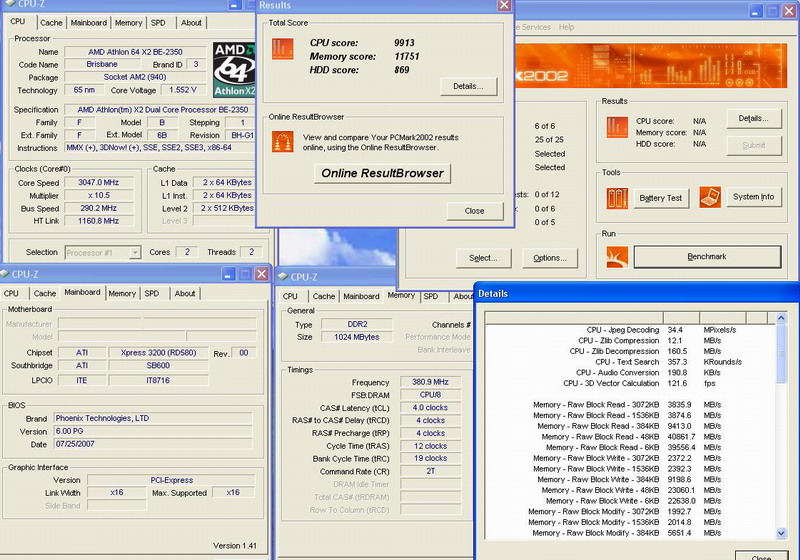Minimize the Mainboard CPU-Z window
Screen dimensions: 800x560
click(x=229, y=274)
